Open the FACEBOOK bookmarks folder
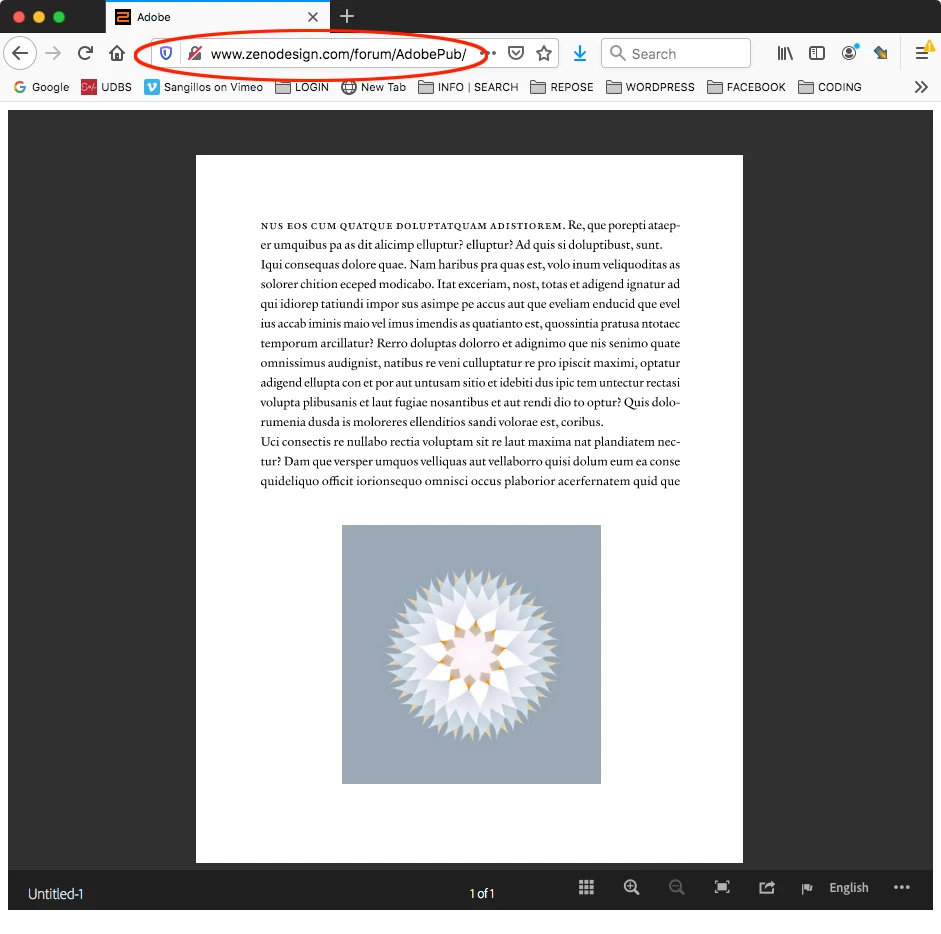Image resolution: width=941 pixels, height=934 pixels. (x=746, y=87)
